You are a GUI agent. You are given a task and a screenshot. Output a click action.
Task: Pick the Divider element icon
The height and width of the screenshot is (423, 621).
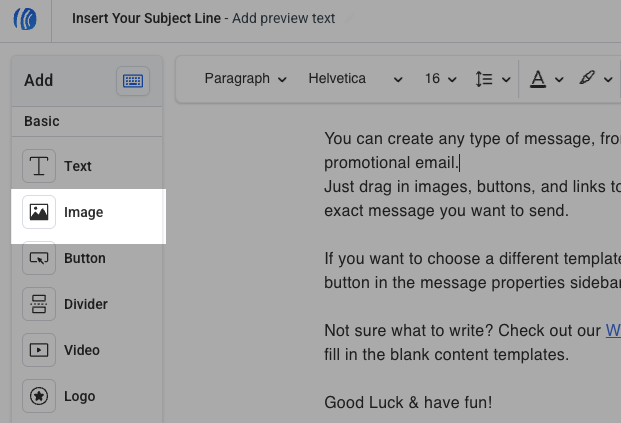pos(39,304)
